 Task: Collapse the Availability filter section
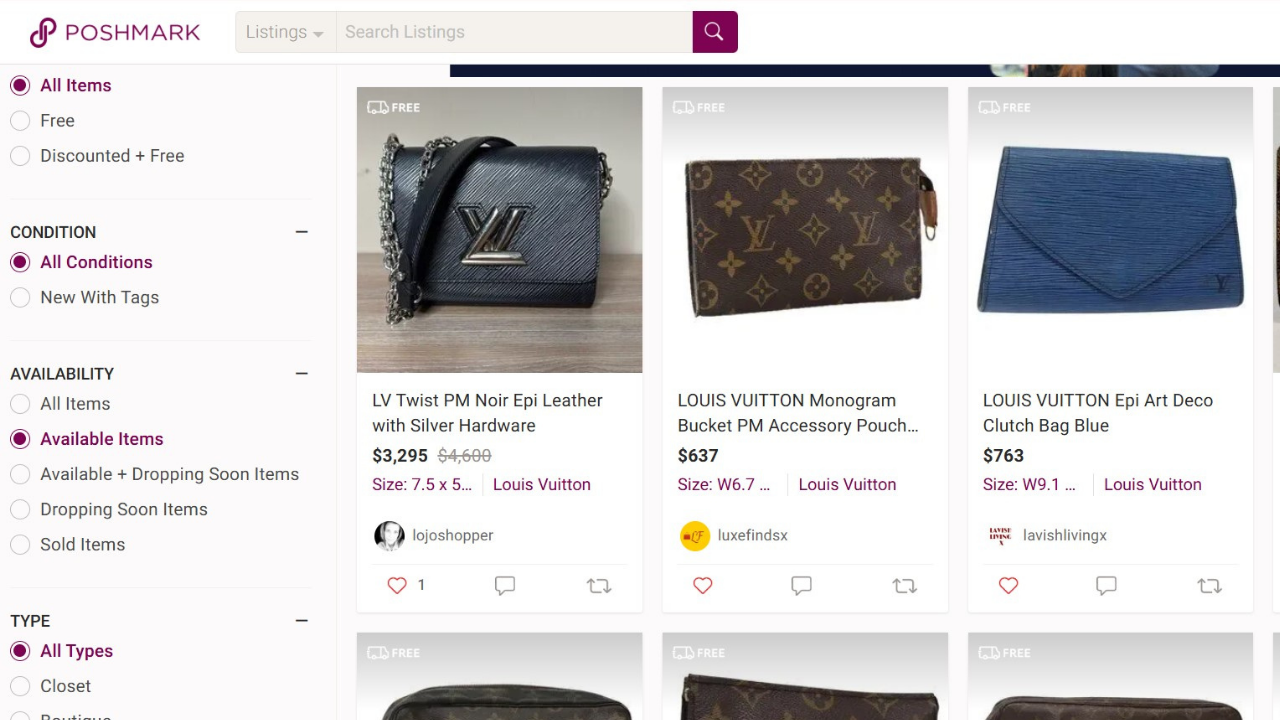(x=301, y=374)
